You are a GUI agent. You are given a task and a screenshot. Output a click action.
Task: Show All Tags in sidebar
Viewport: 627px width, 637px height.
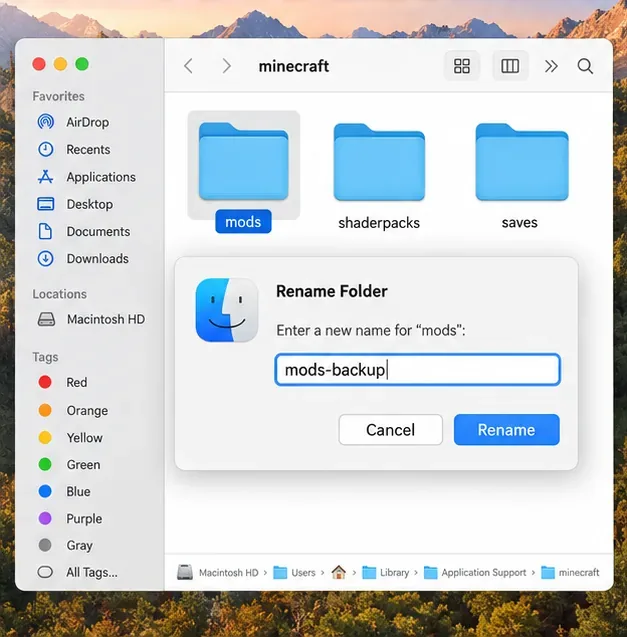point(77,572)
